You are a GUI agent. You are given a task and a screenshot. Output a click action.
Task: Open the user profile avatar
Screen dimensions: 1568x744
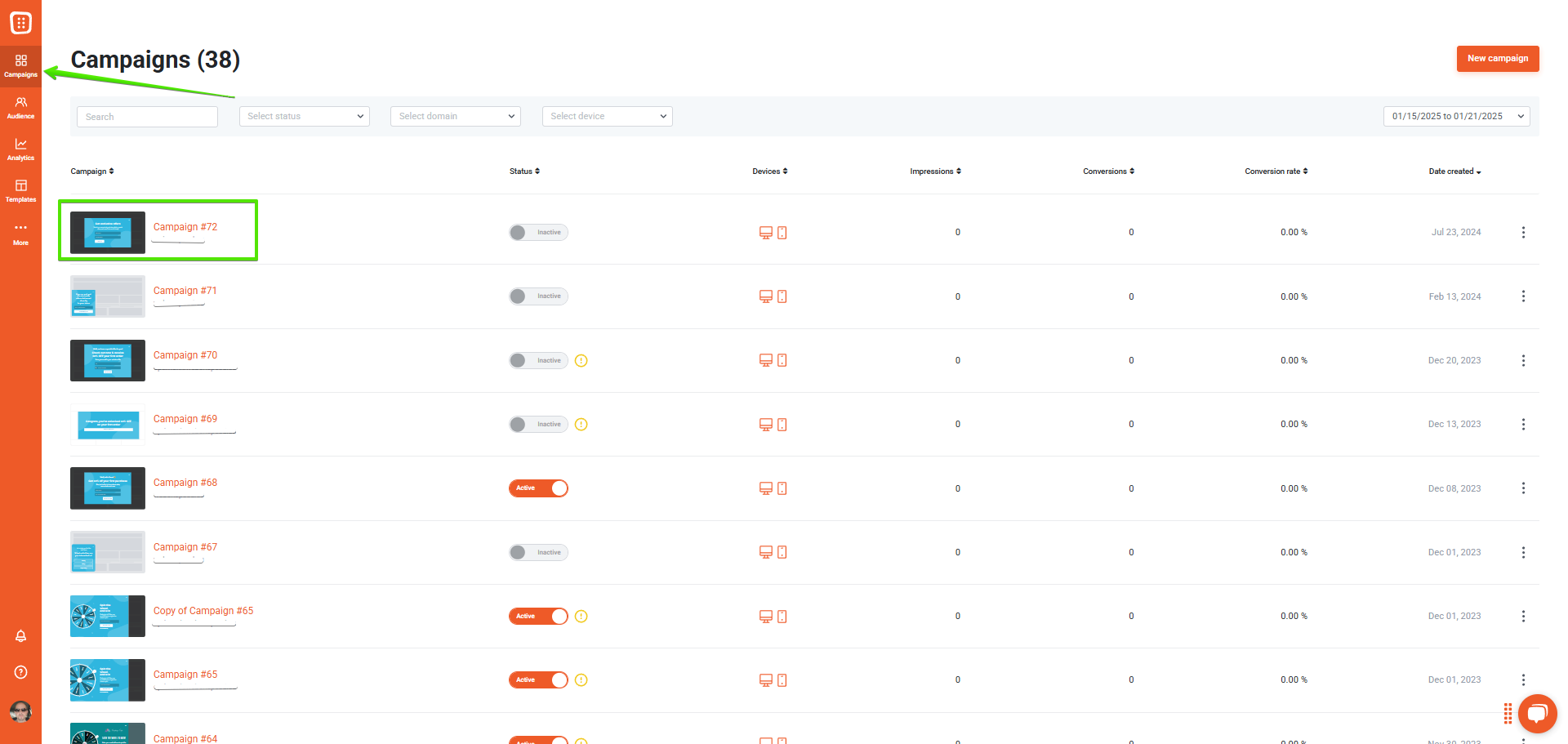tap(20, 711)
